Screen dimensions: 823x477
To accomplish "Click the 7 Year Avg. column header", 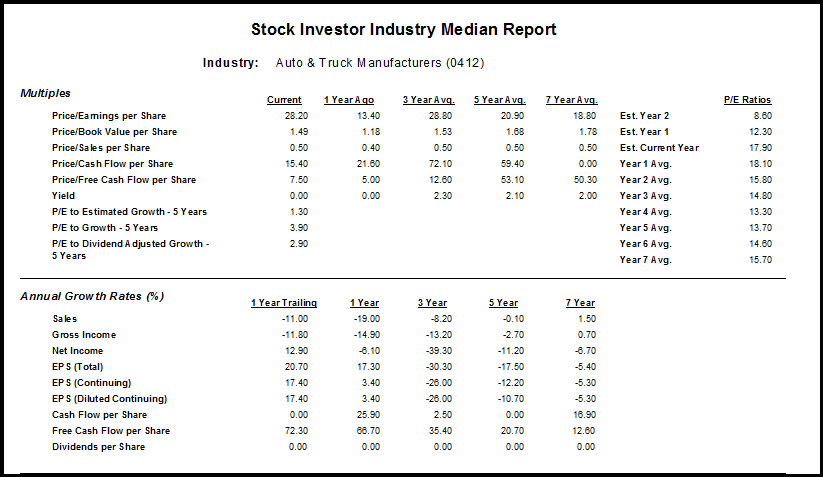I will pos(572,100).
